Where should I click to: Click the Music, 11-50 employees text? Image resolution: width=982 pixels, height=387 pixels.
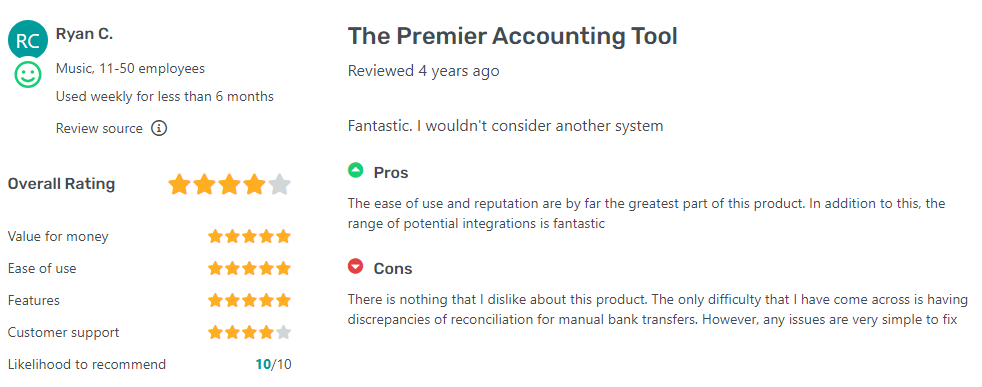(130, 68)
